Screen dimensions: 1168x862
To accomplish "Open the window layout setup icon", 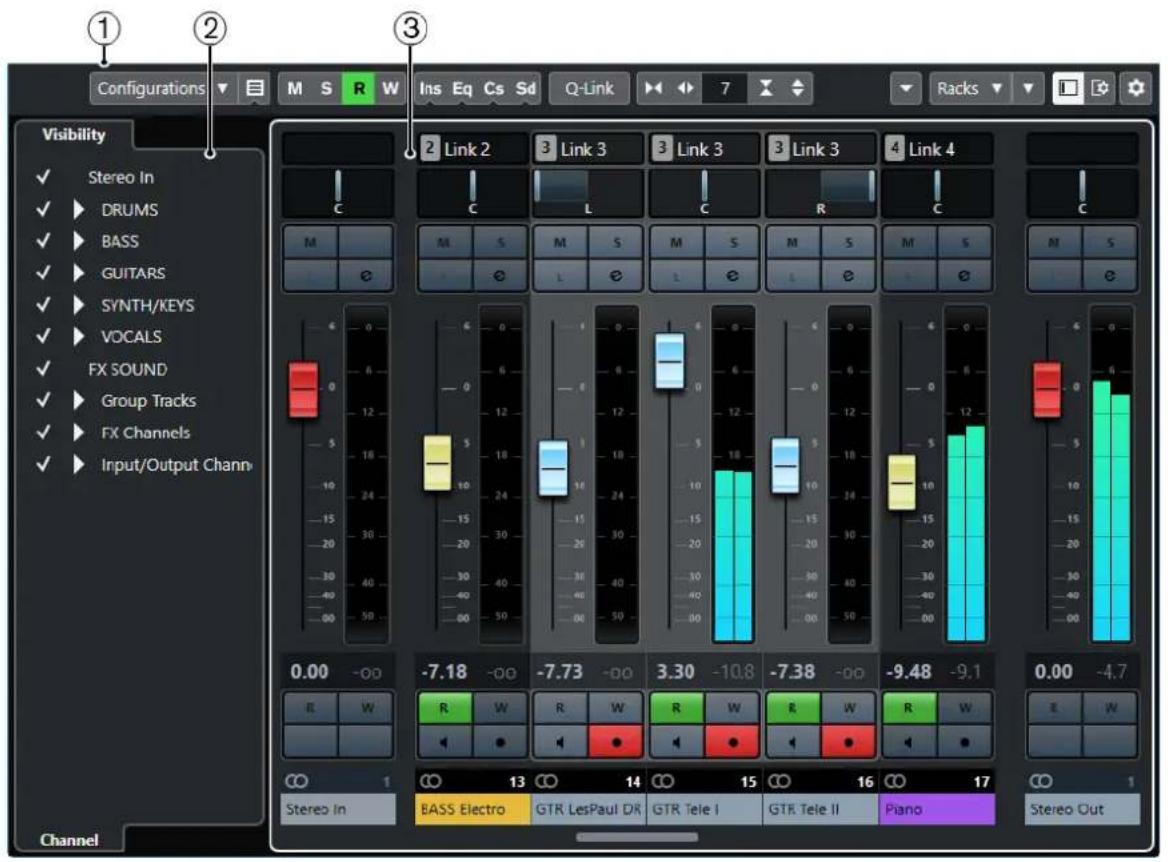I will point(1100,89).
